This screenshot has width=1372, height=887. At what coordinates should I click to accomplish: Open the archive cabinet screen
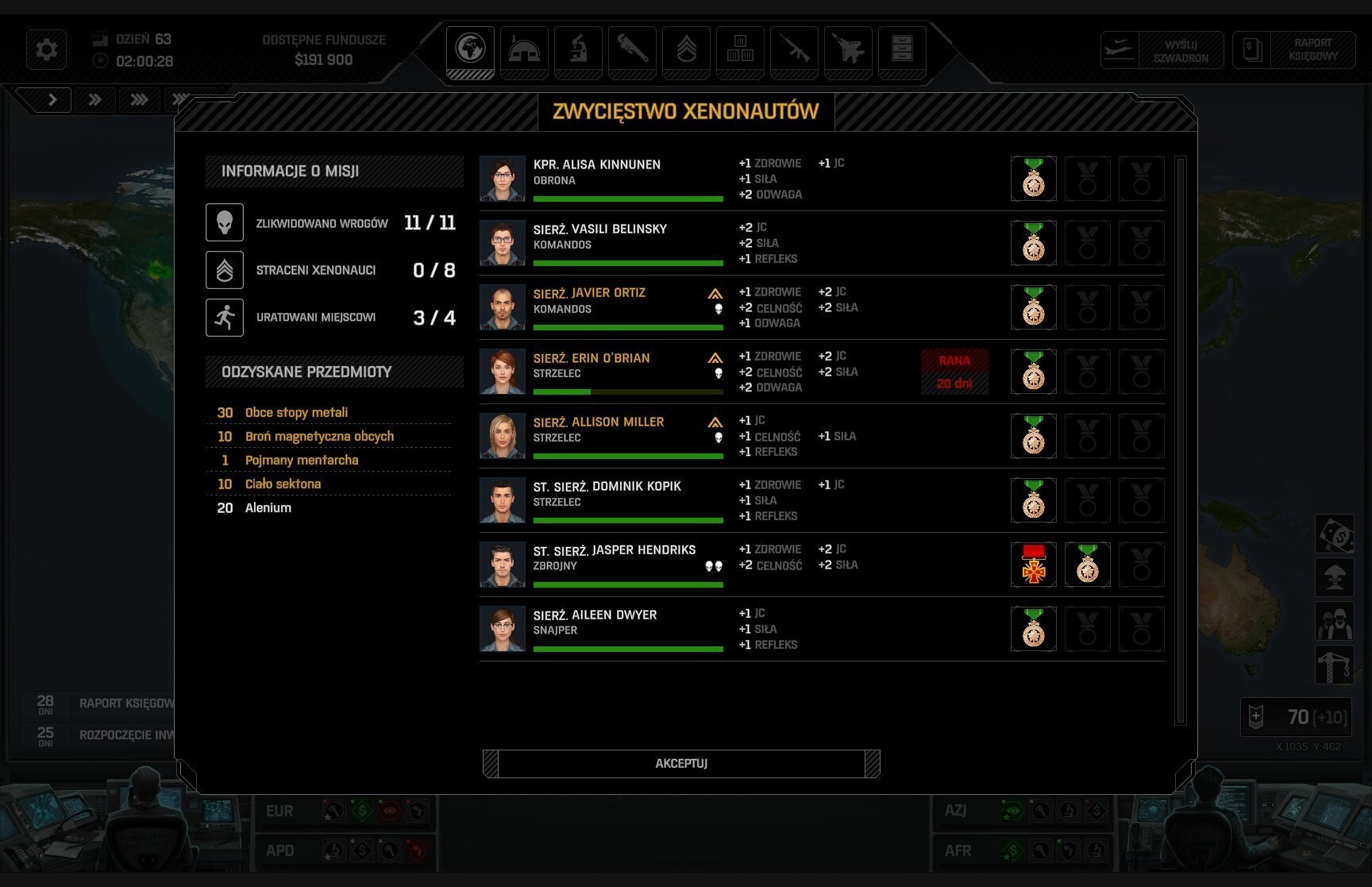(902, 49)
